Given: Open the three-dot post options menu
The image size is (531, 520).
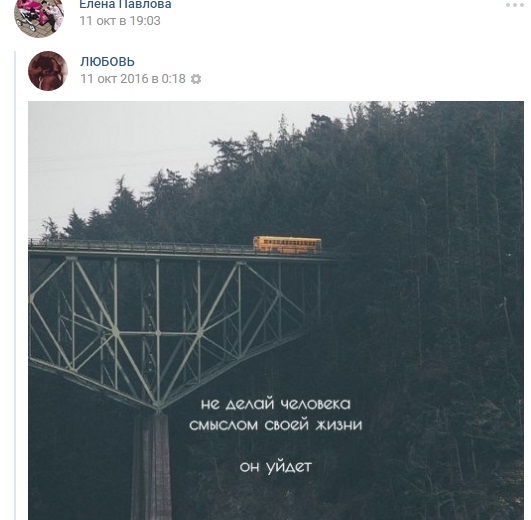Looking at the screenshot, I should tap(515, 5).
